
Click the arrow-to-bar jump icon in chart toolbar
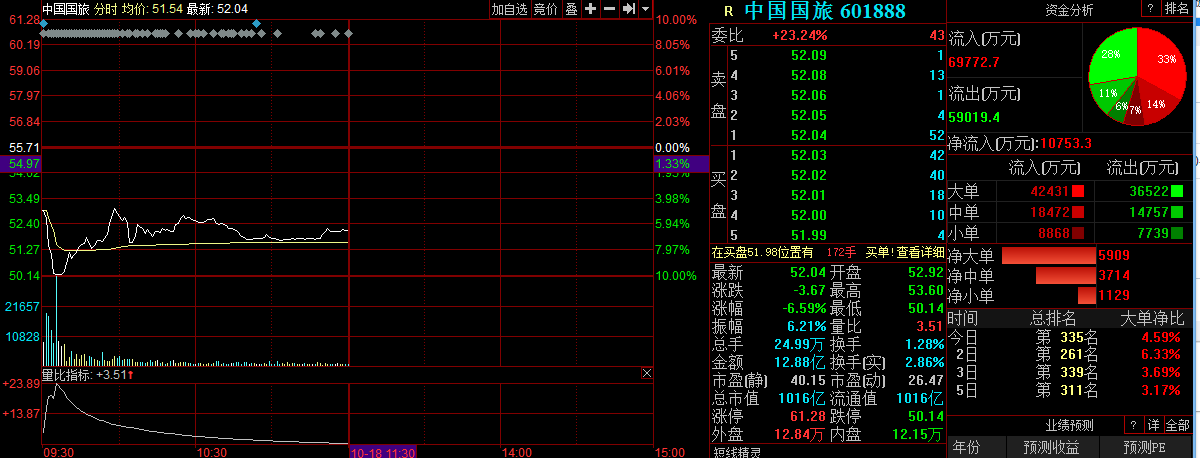coord(629,9)
